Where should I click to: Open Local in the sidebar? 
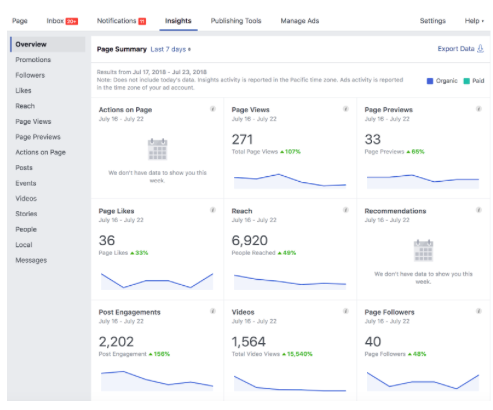24,245
